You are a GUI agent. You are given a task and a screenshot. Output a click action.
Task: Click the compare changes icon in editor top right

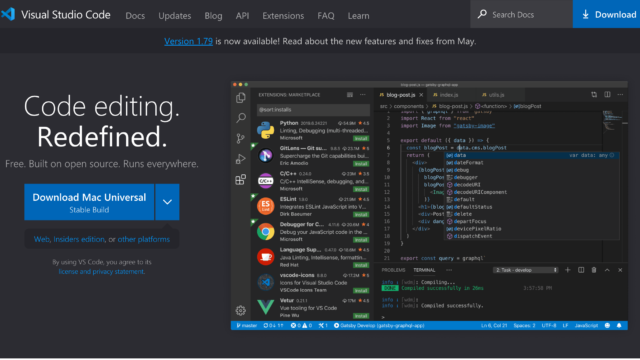click(x=594, y=95)
